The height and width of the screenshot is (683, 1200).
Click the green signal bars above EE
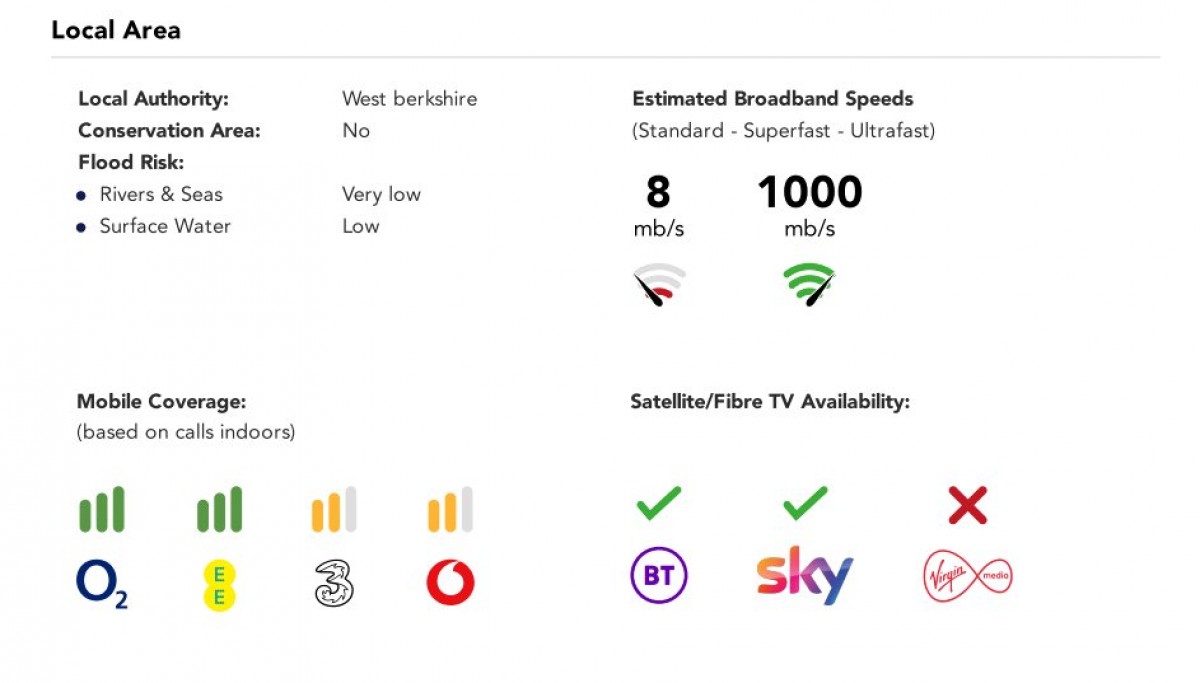coord(219,509)
